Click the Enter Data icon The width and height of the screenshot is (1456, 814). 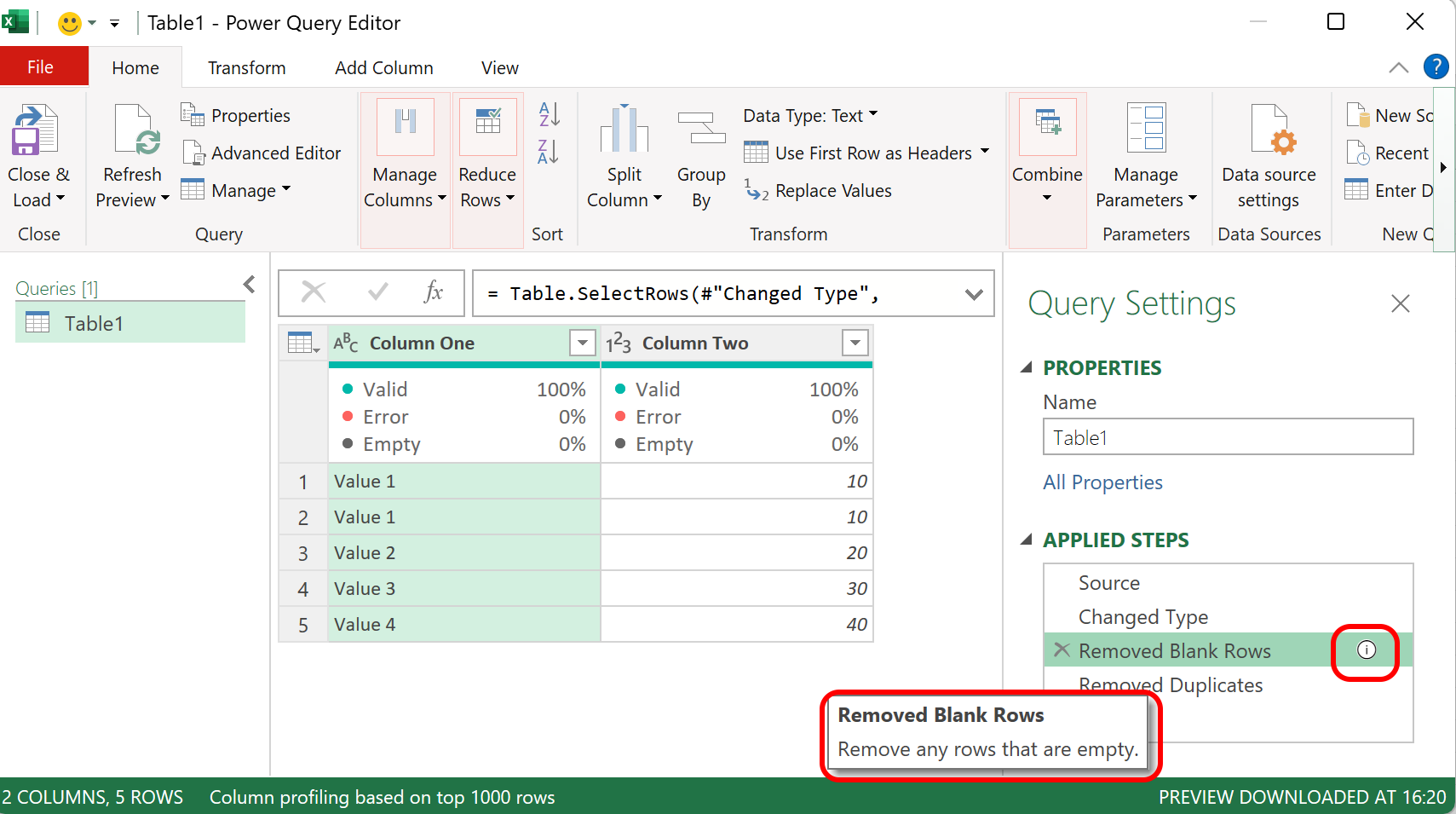pos(1356,189)
